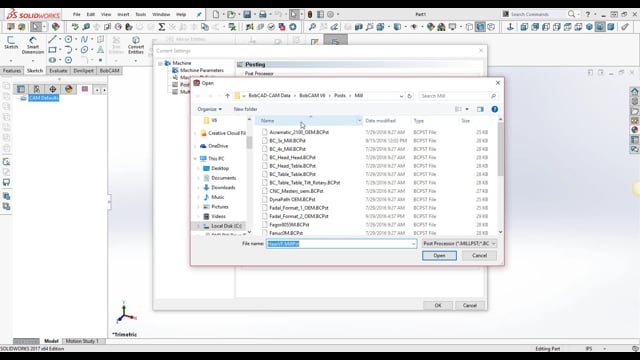Click the Zoom to Fit magnifier icon
The image size is (640, 360).
point(312,27)
